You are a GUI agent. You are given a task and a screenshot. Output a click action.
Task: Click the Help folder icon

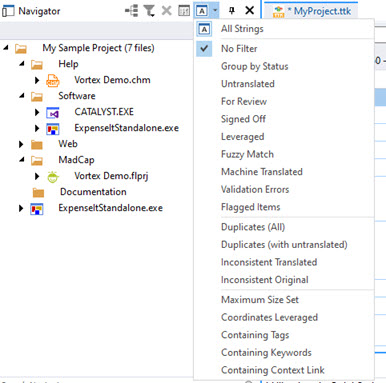point(37,64)
